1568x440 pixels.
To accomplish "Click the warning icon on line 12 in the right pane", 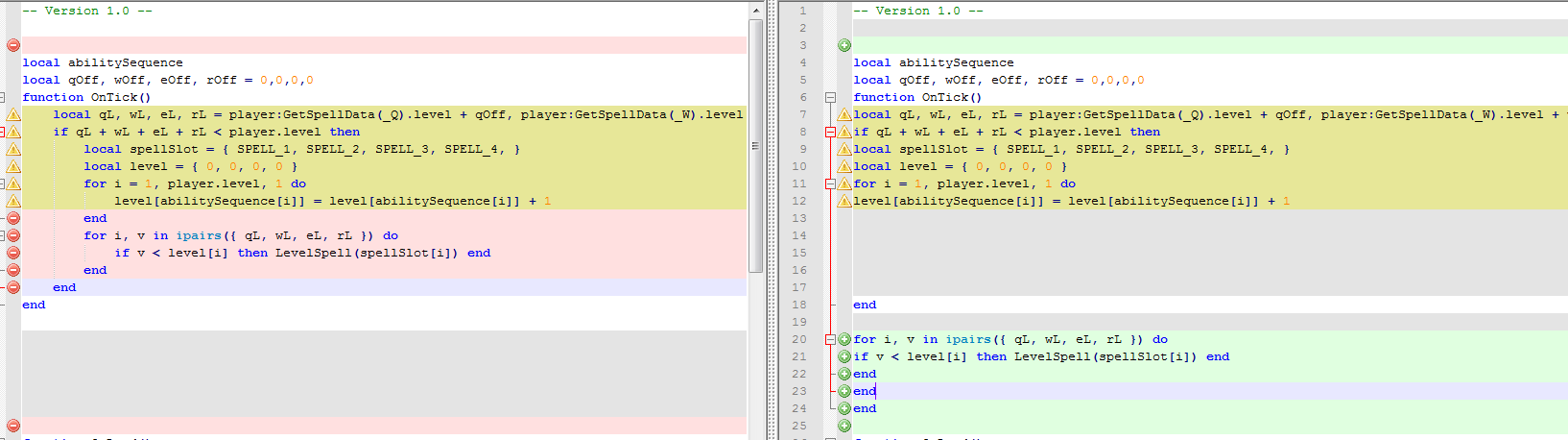I will [x=844, y=201].
